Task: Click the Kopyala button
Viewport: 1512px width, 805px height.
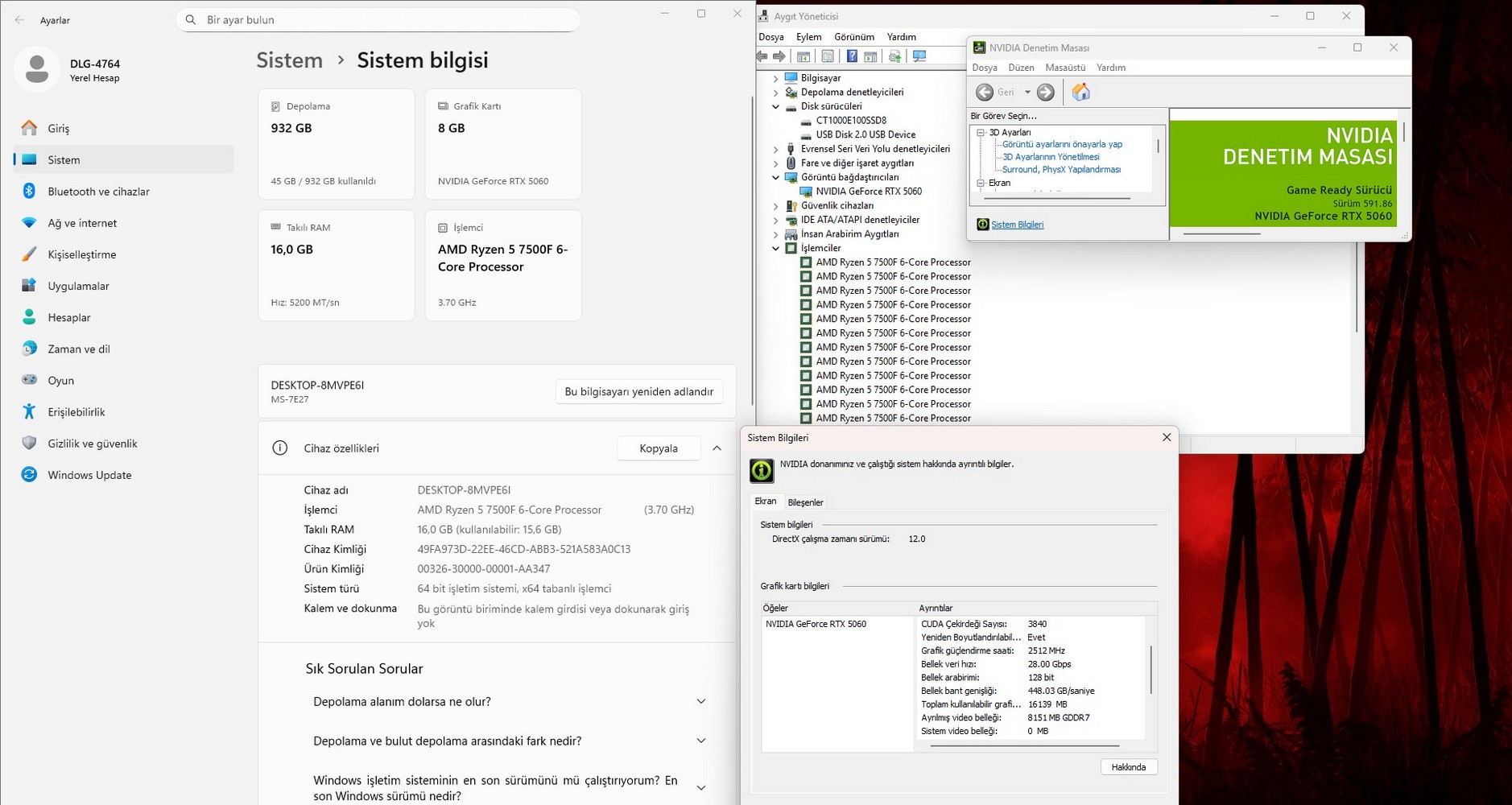Action: [x=658, y=448]
